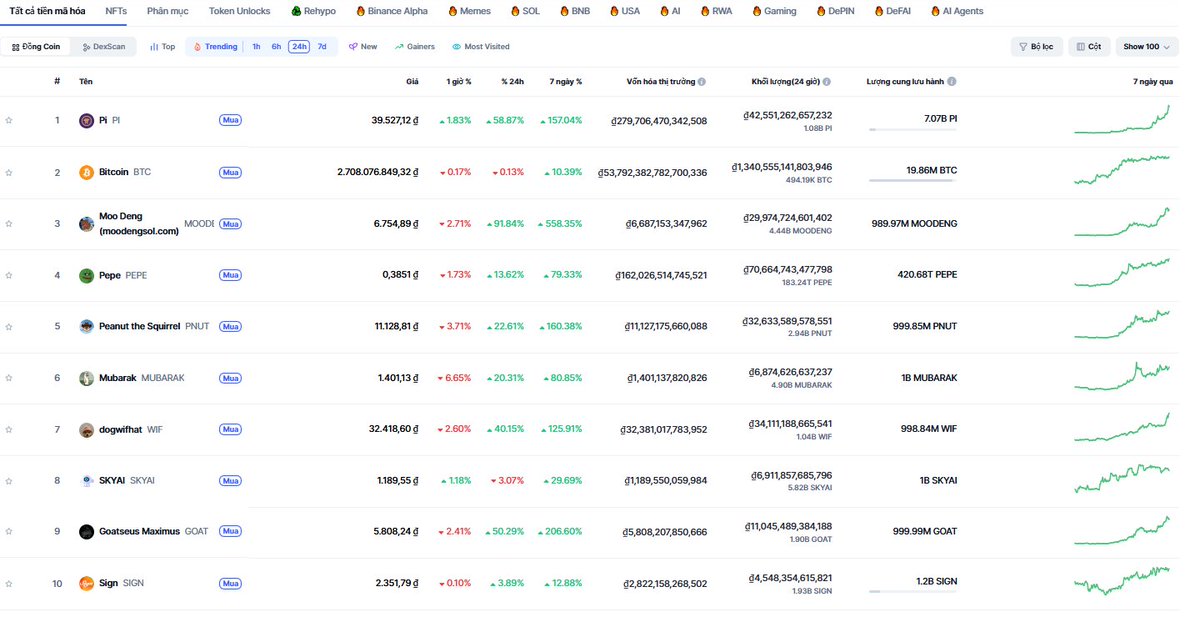This screenshot has height=617, width=1200.
Task: Click the Mua button for Pi
Action: click(231, 120)
